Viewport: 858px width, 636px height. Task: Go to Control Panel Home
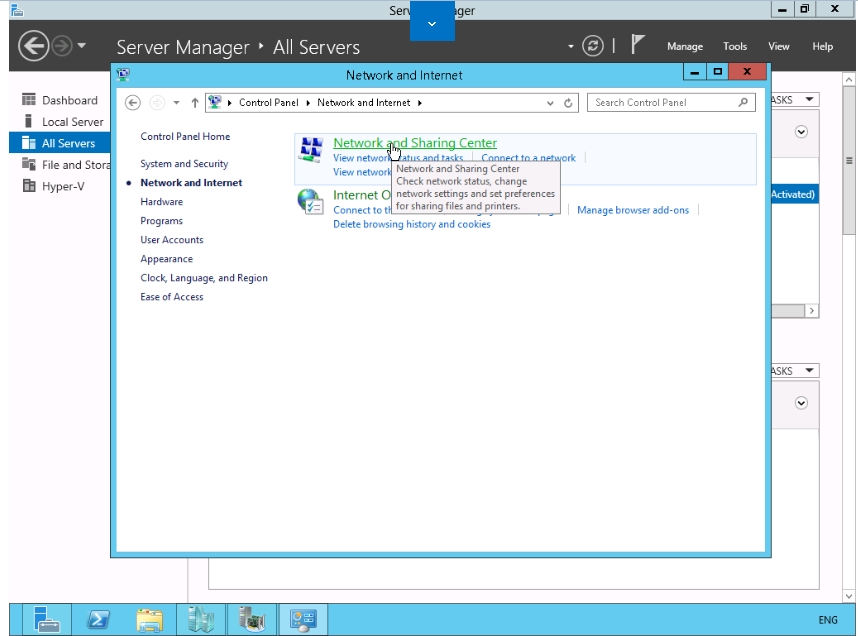(185, 137)
